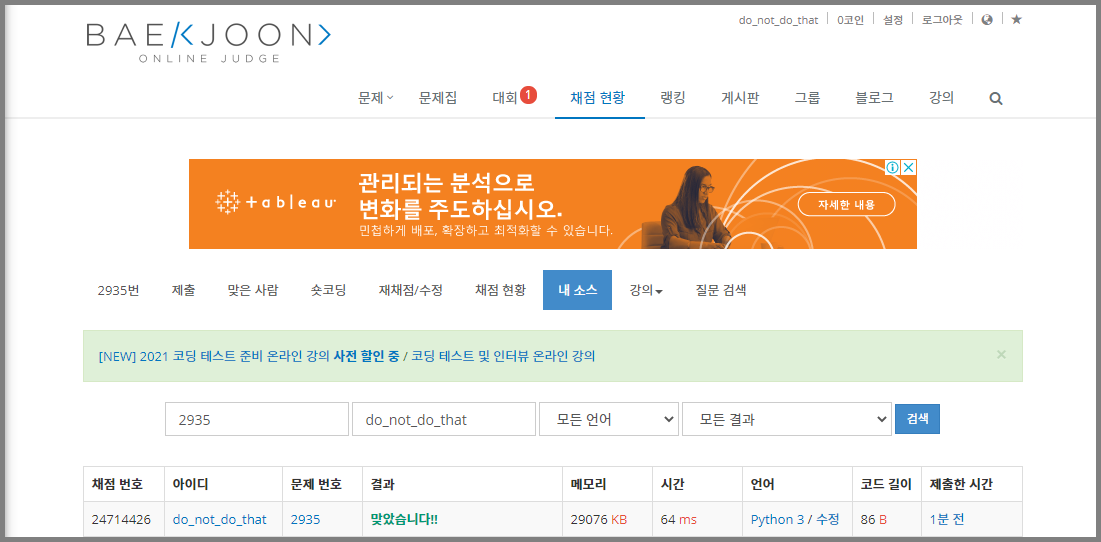Click the star favorites icon
Image resolution: width=1101 pixels, height=542 pixels.
pos(1016,20)
